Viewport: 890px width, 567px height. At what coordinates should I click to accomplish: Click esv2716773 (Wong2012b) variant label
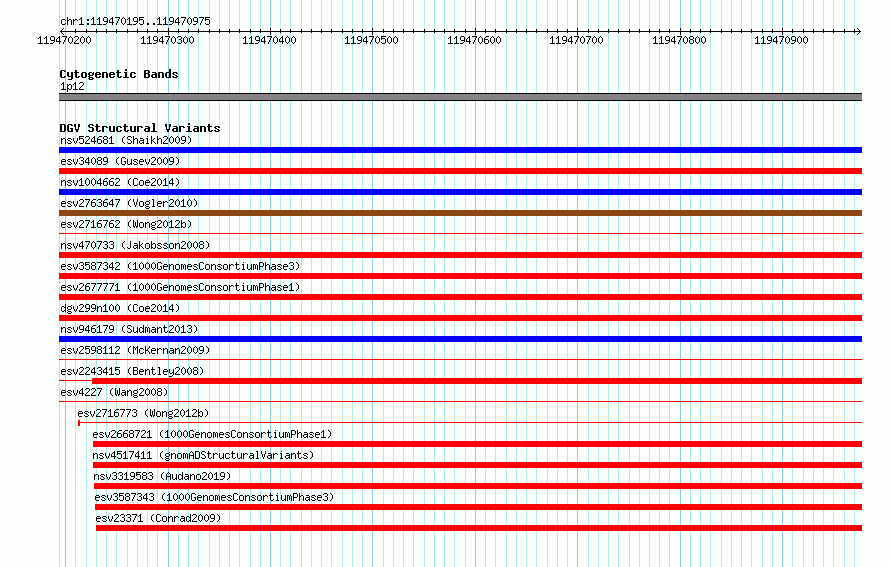(143, 413)
